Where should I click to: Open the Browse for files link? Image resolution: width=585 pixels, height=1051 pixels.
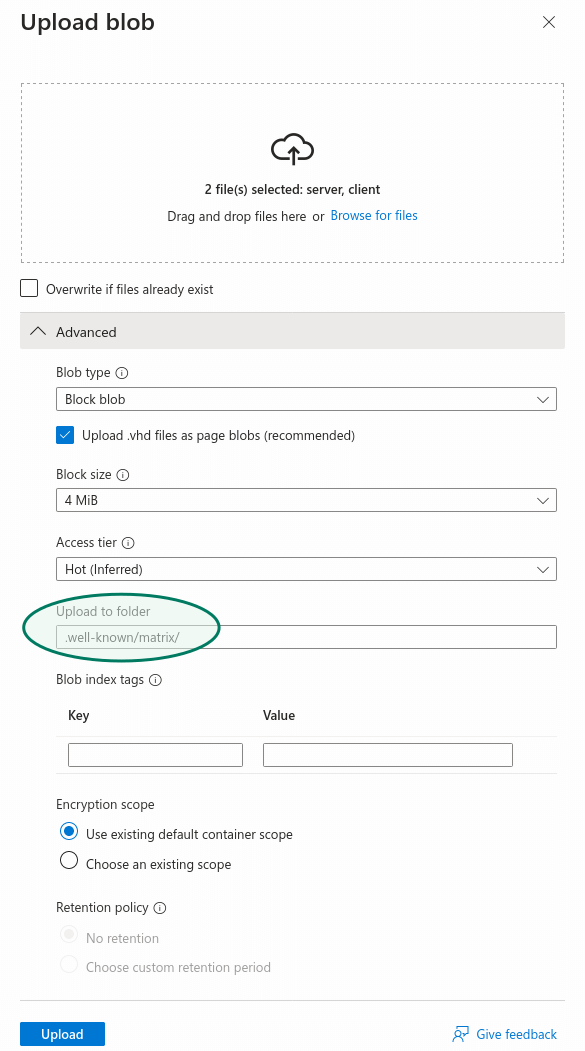tap(374, 215)
